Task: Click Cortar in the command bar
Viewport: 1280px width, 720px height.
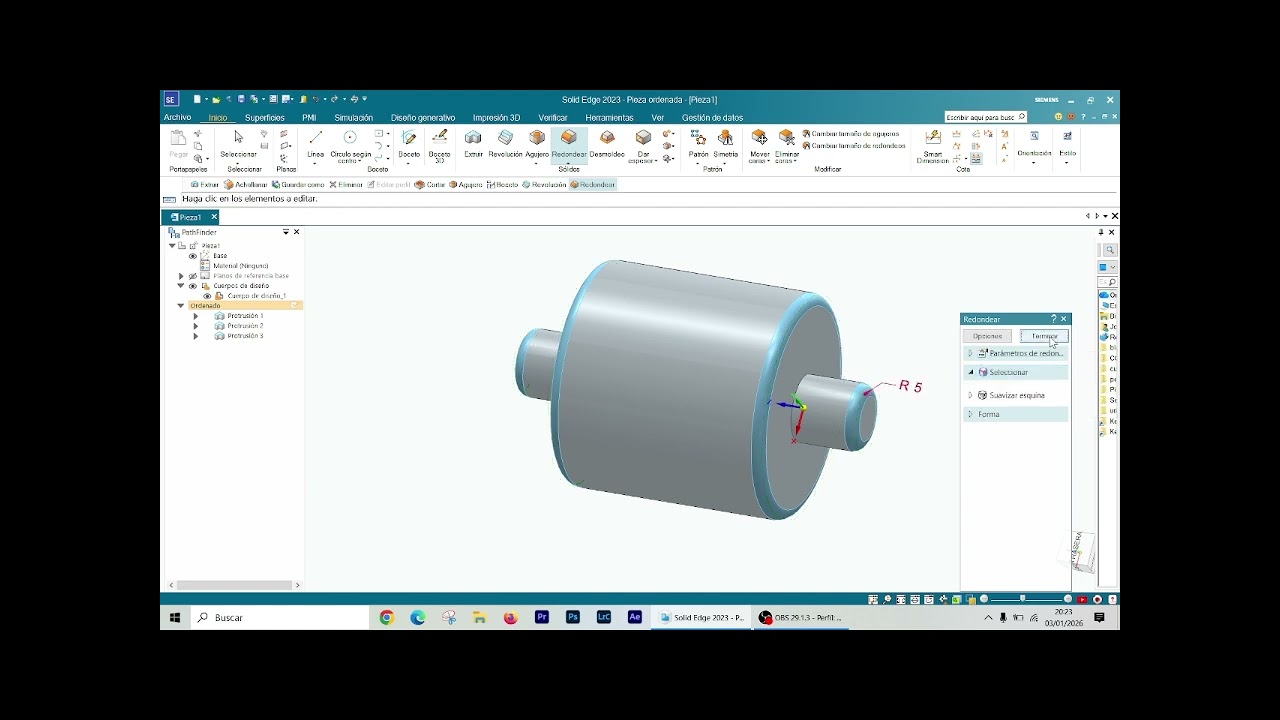Action: click(430, 185)
